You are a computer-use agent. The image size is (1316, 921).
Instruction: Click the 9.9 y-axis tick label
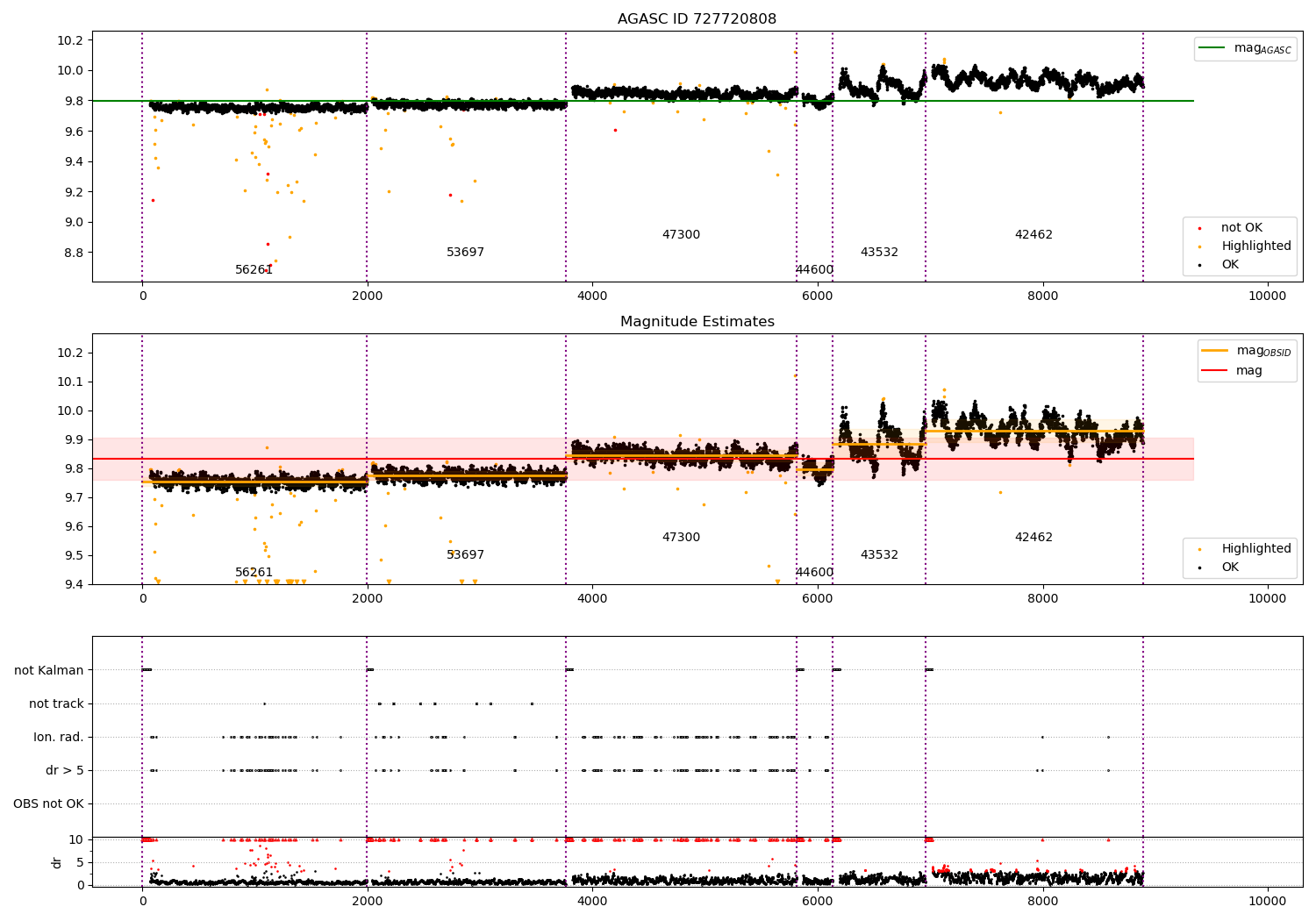[x=73, y=440]
